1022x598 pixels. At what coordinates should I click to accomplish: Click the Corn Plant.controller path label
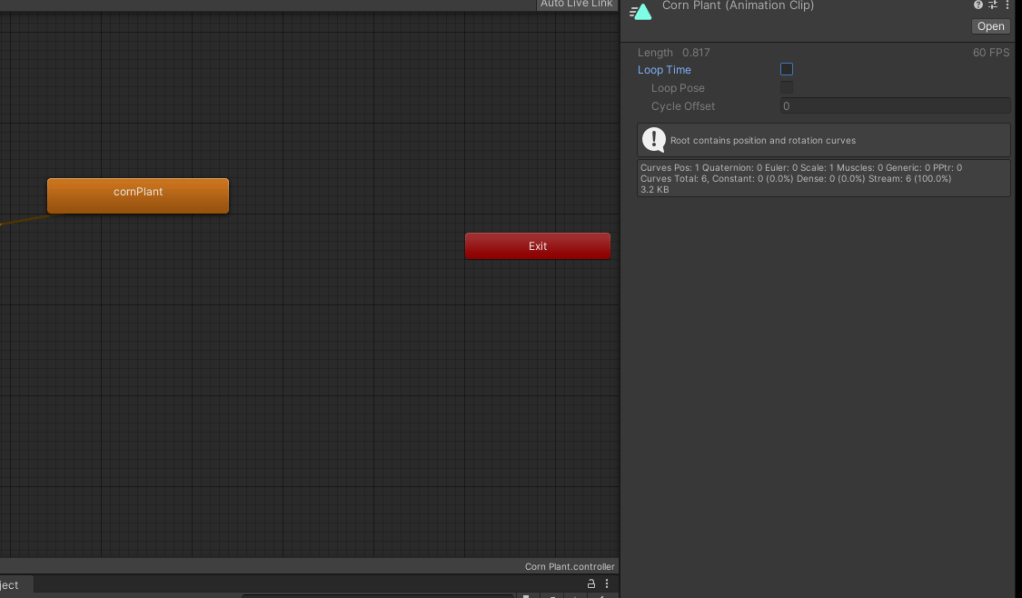point(569,567)
